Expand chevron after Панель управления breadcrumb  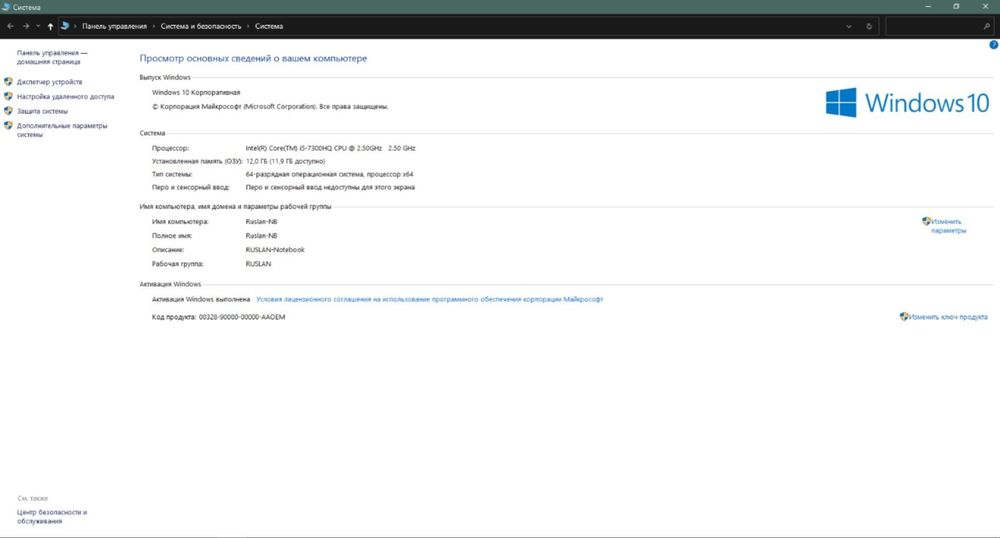(154, 26)
